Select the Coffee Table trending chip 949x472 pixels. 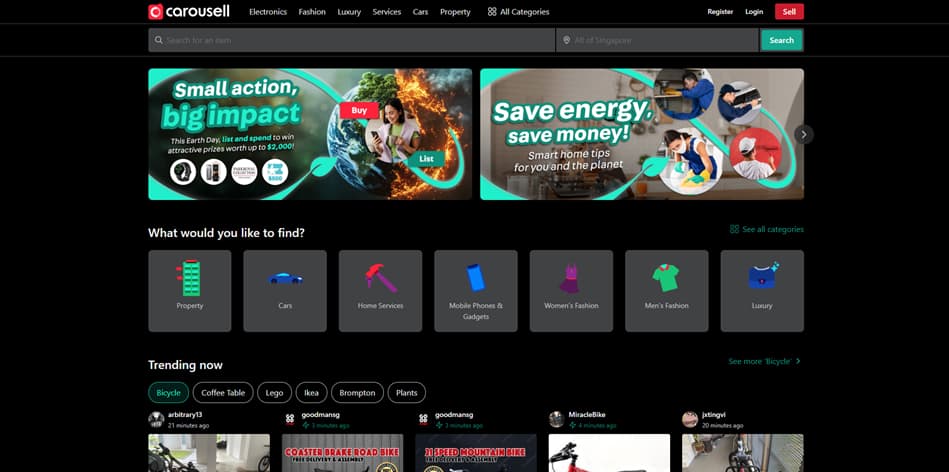click(x=223, y=393)
